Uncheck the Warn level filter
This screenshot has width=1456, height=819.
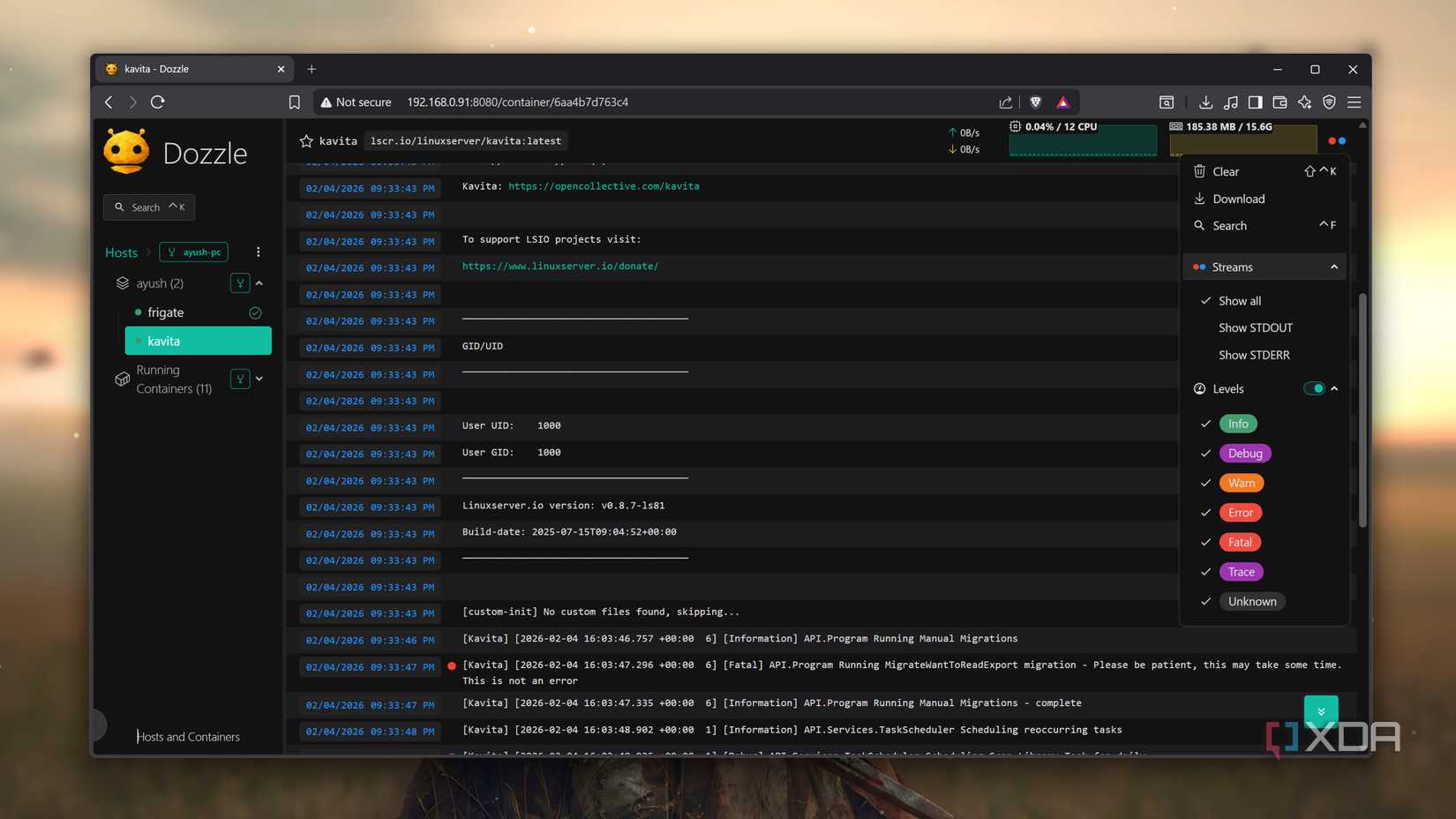coord(1242,483)
